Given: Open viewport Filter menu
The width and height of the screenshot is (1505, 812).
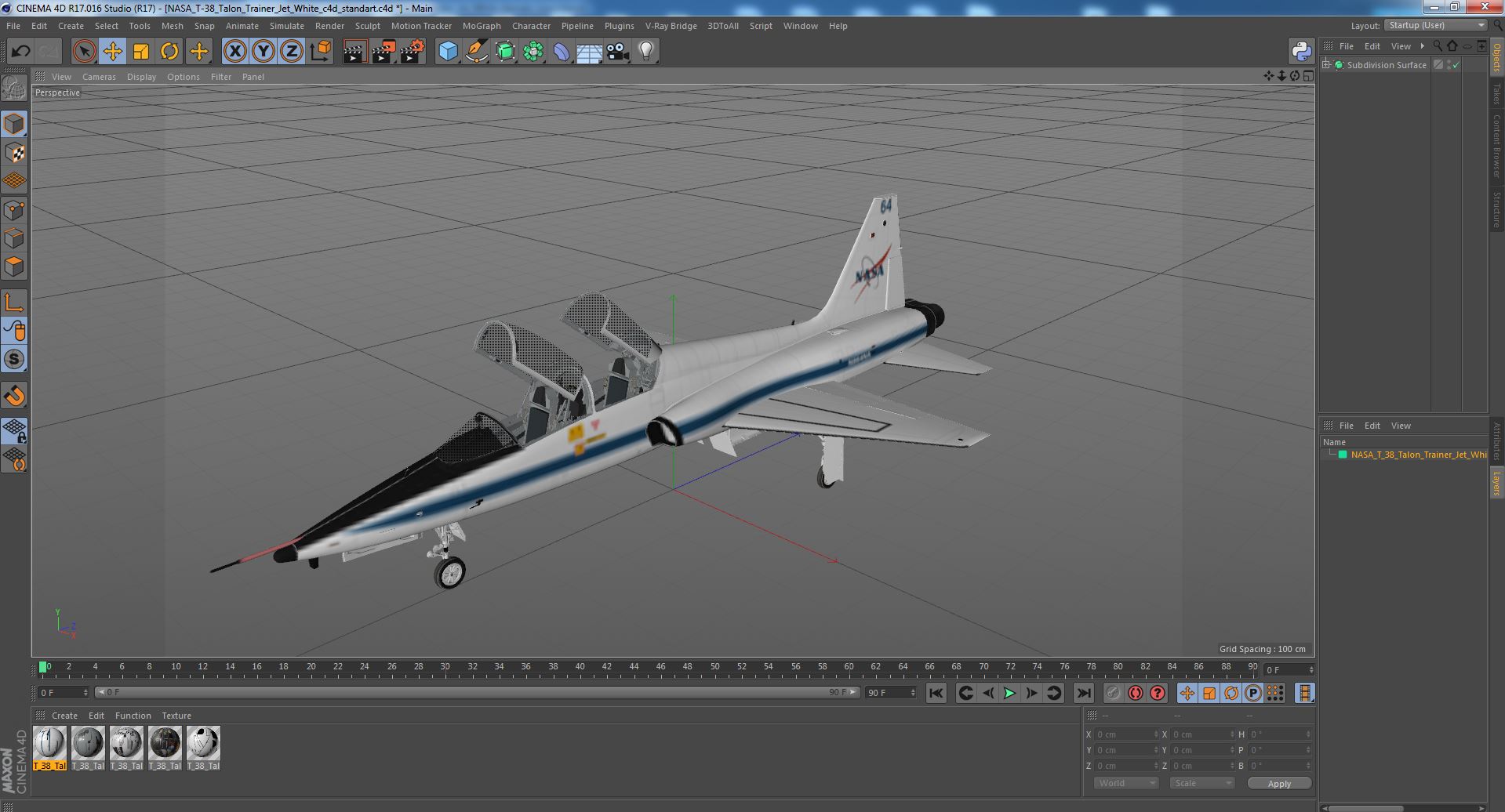Looking at the screenshot, I should [221, 77].
